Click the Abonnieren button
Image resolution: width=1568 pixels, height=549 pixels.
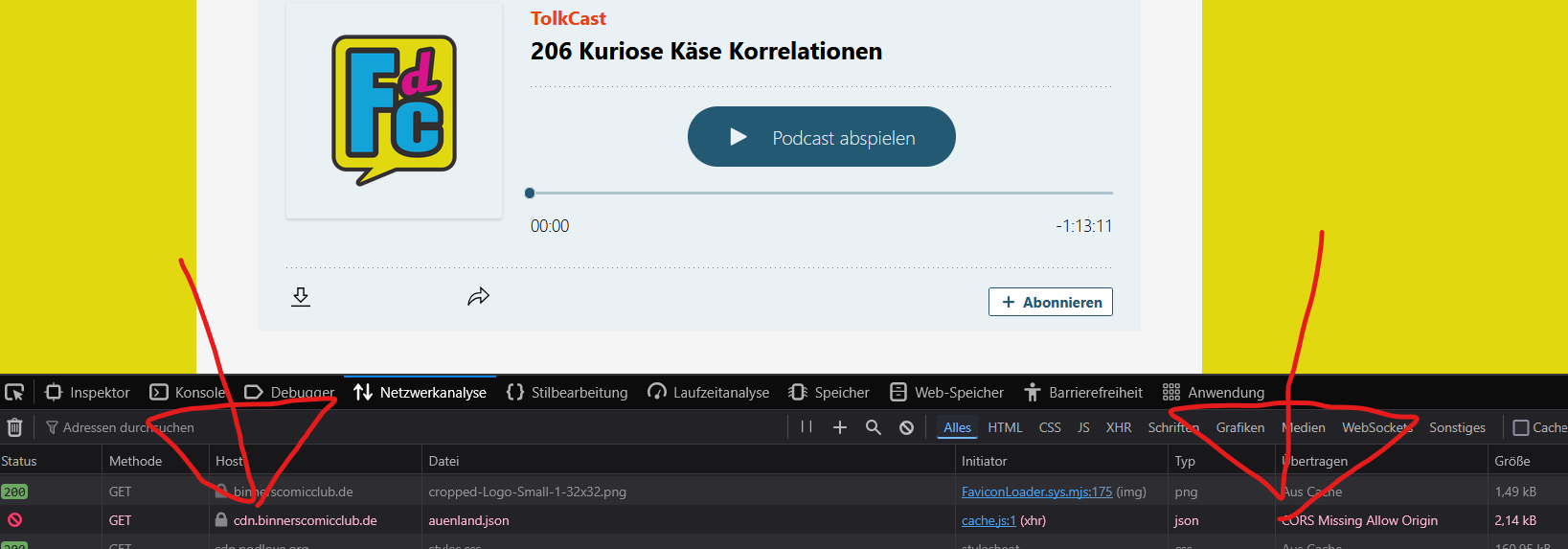coord(1050,302)
